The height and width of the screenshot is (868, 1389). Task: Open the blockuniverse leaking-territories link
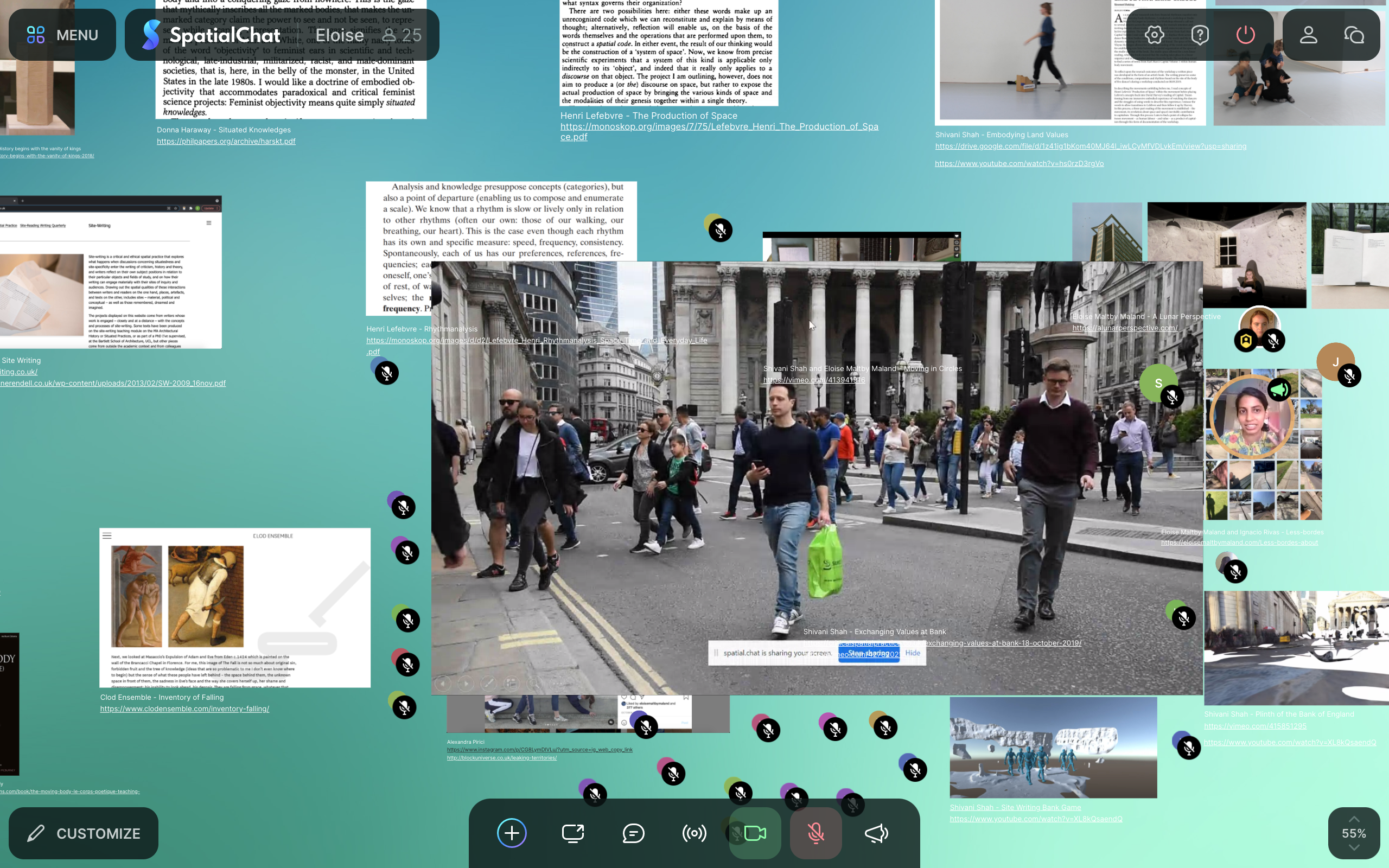coord(502,758)
